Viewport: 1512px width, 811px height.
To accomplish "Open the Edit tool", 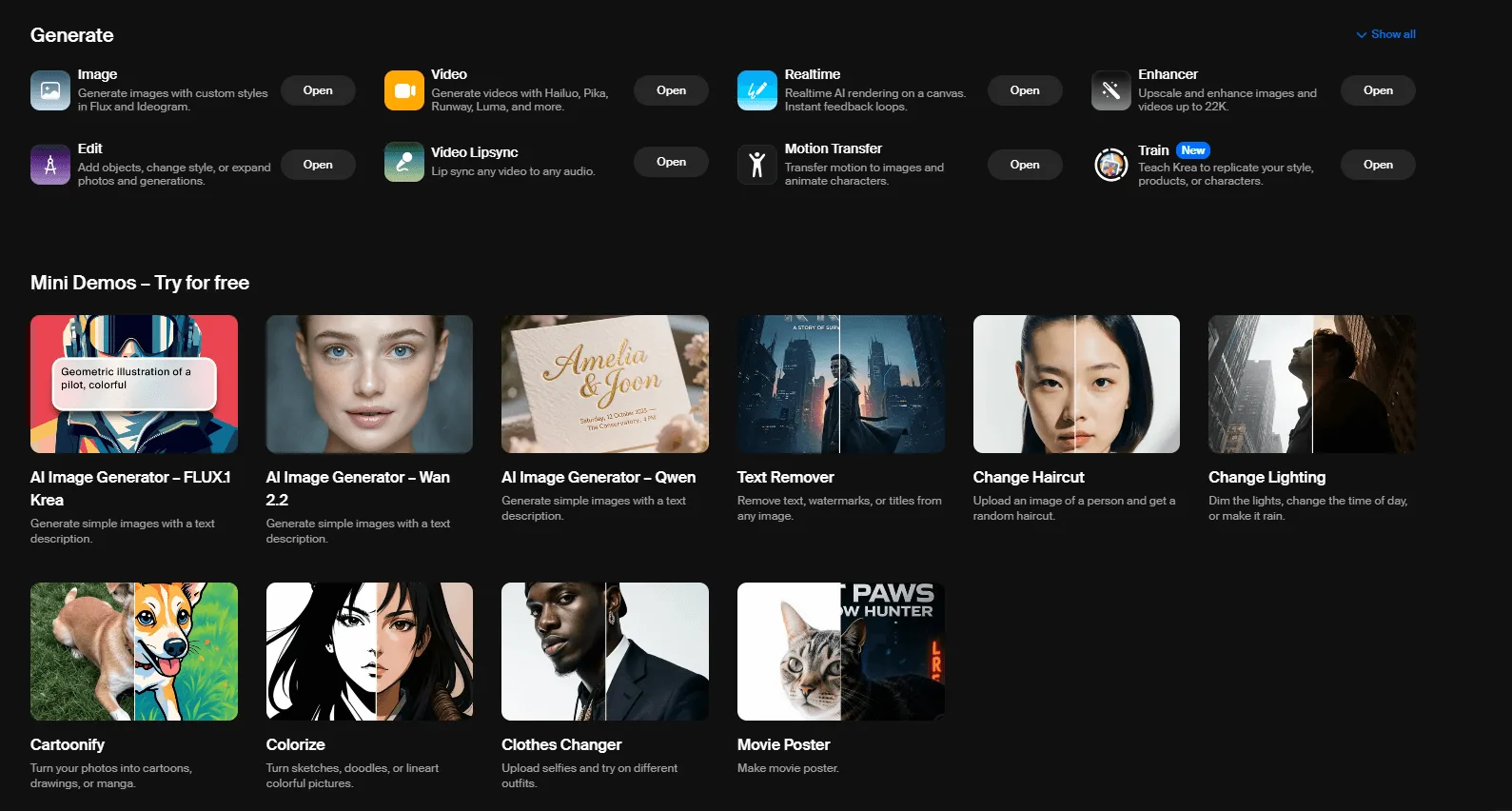I will pos(318,165).
